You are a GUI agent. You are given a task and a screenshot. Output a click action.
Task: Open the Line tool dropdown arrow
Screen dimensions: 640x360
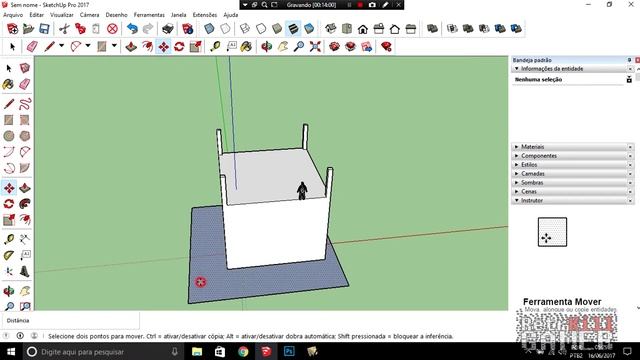coord(62,46)
